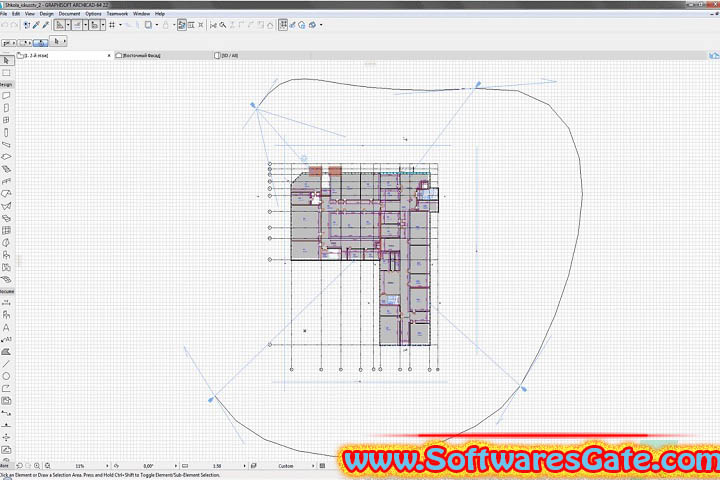Open the Teamwork menu
This screenshot has height=480, width=720.
[x=117, y=14]
